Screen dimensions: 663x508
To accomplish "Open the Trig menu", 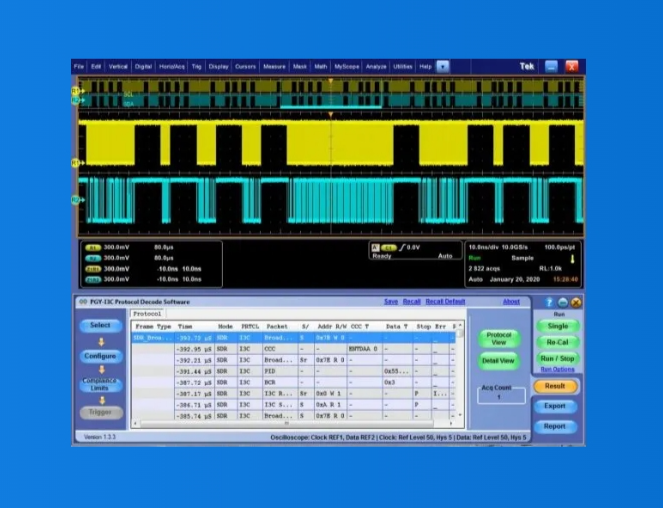I will 196,66.
